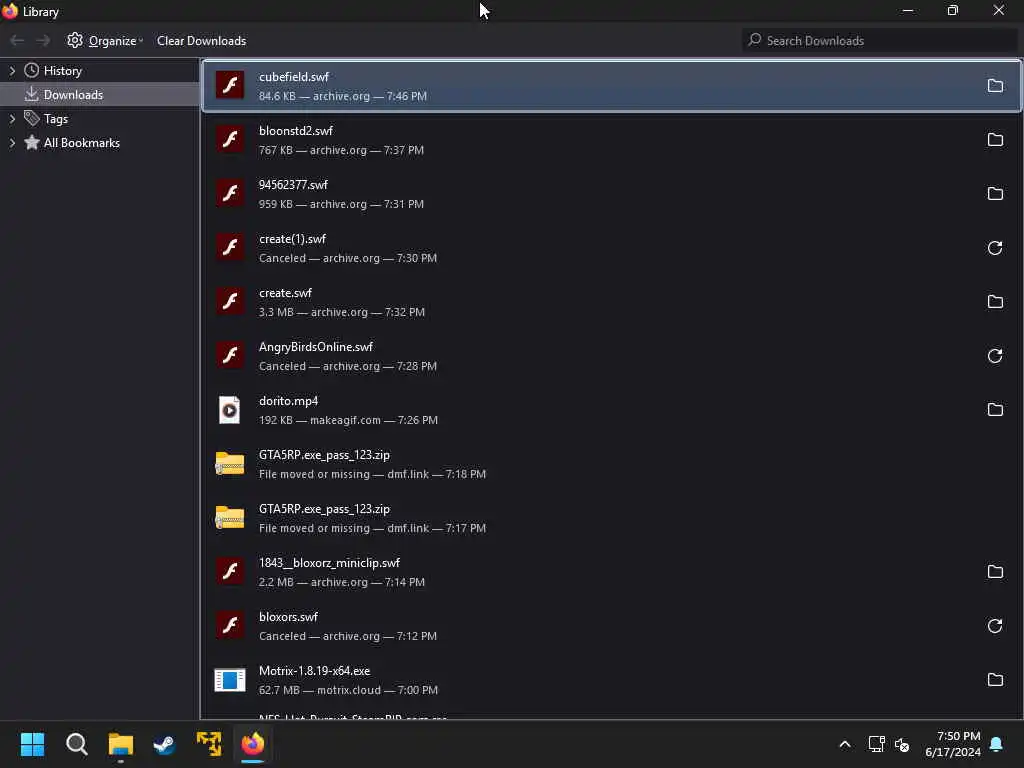Show hidden system tray icons
This screenshot has height=768, width=1024.
click(844, 744)
